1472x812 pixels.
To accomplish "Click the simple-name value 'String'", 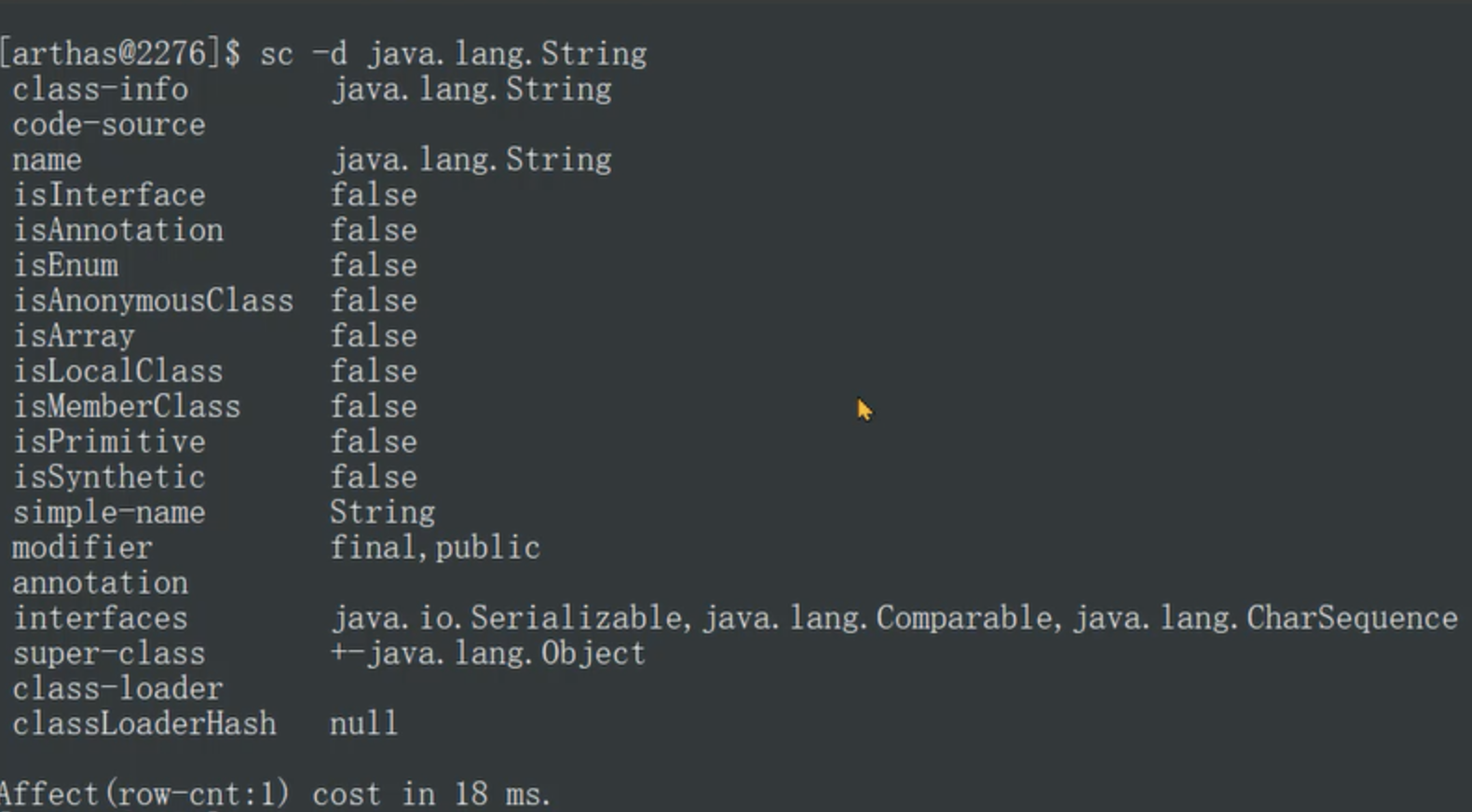I will tap(382, 513).
